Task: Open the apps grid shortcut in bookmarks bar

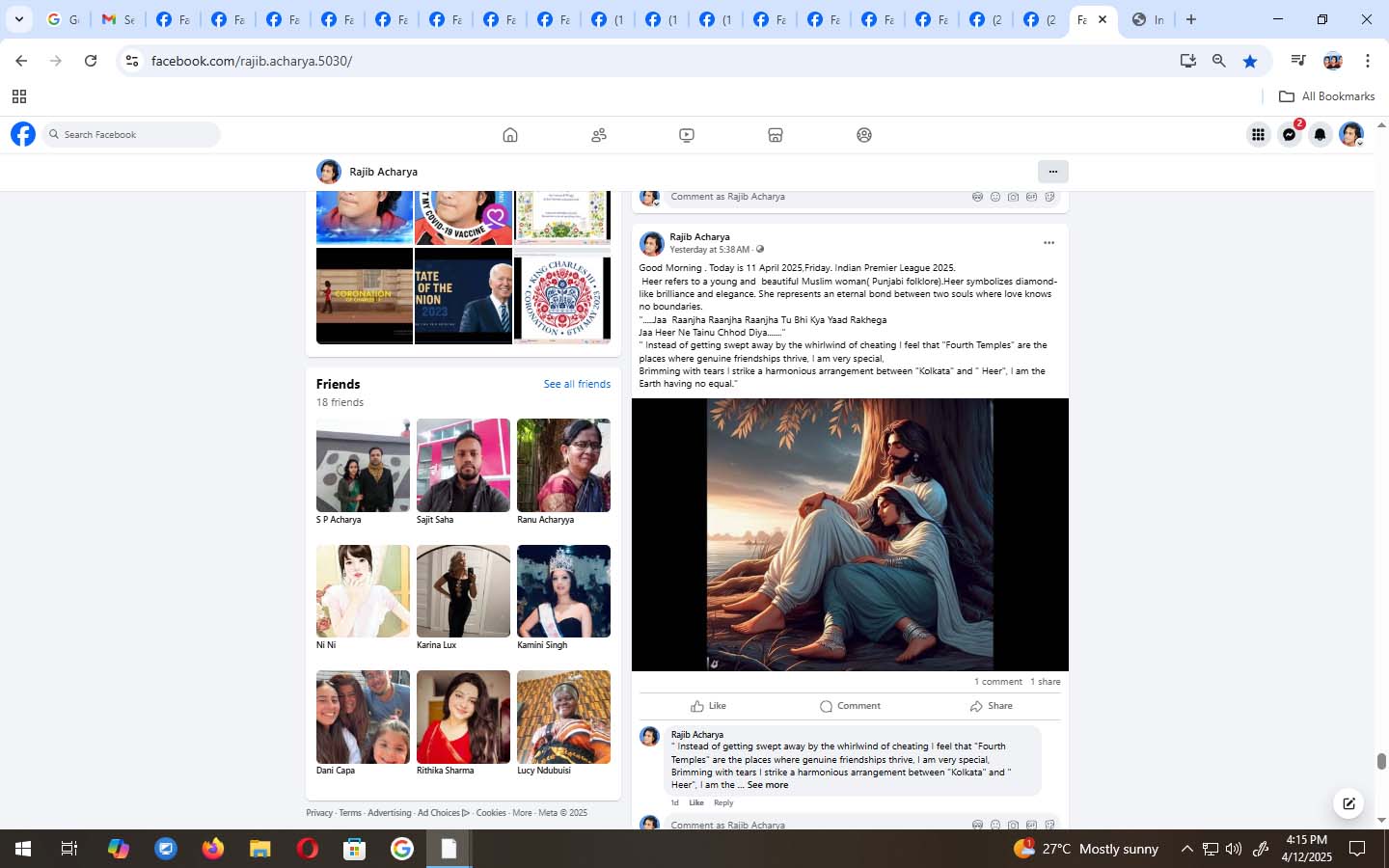Action: pos(18,96)
